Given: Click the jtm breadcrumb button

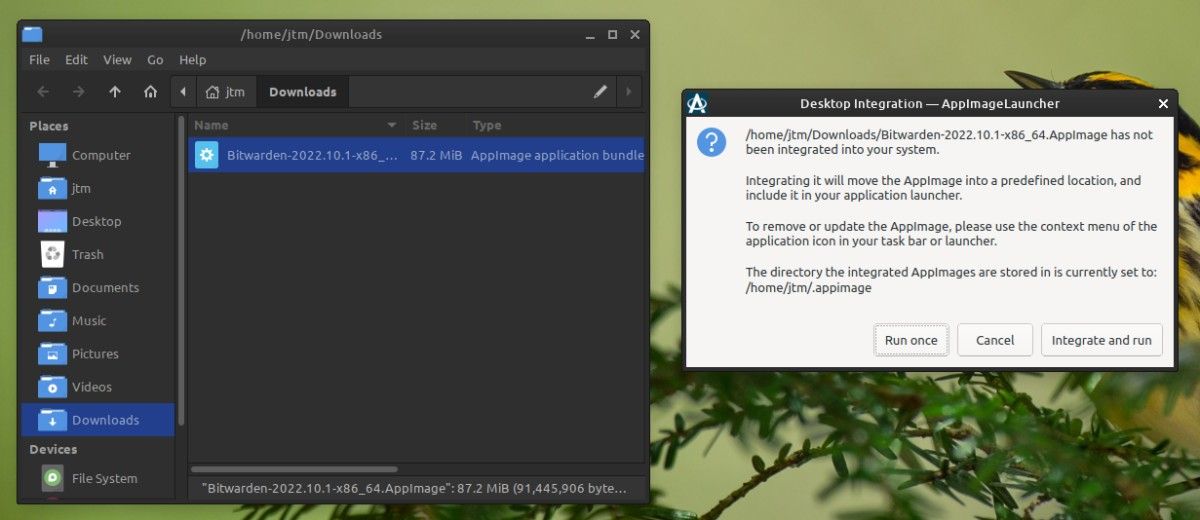Looking at the screenshot, I should click(225, 92).
